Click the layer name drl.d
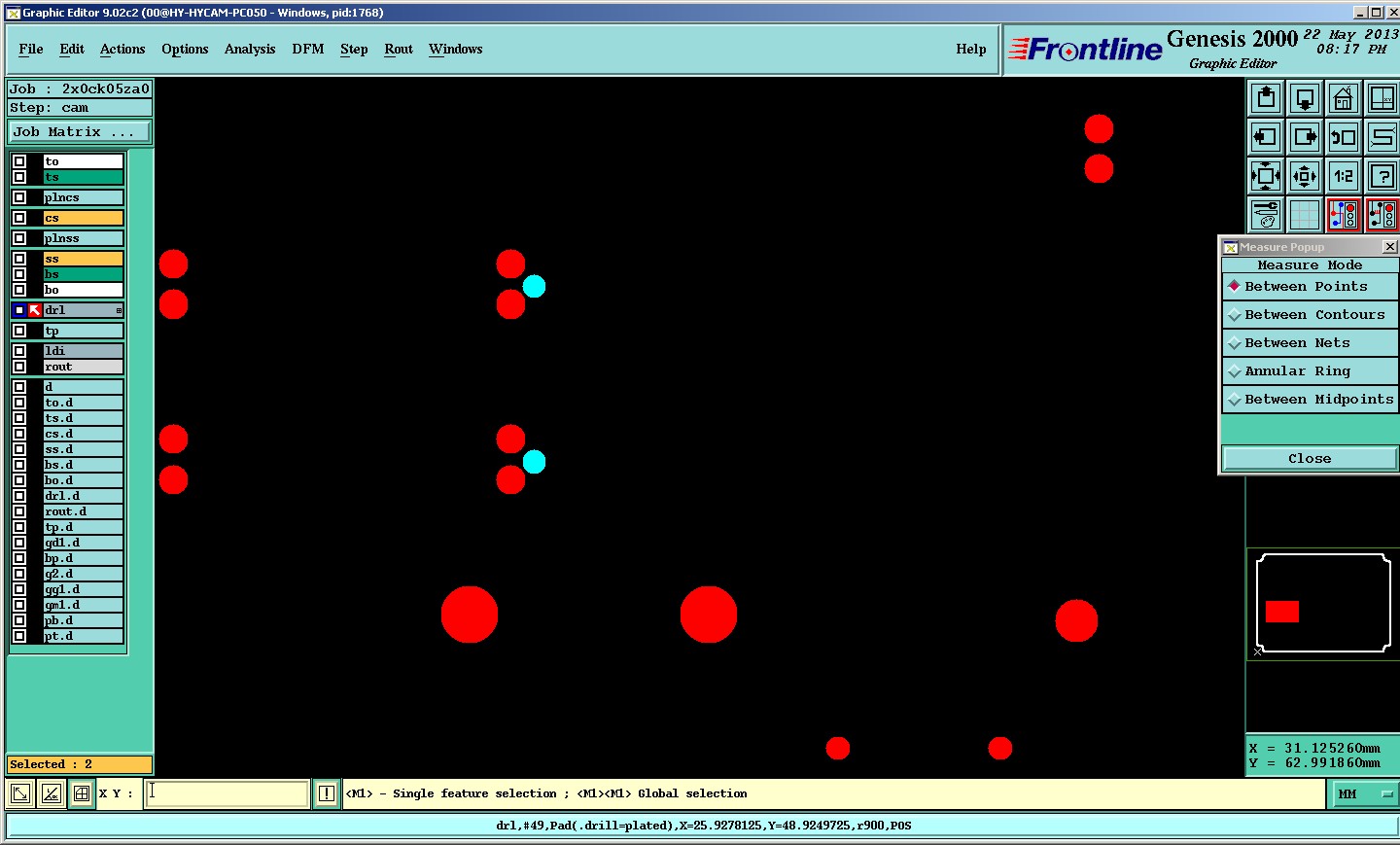1400x845 pixels. click(84, 496)
